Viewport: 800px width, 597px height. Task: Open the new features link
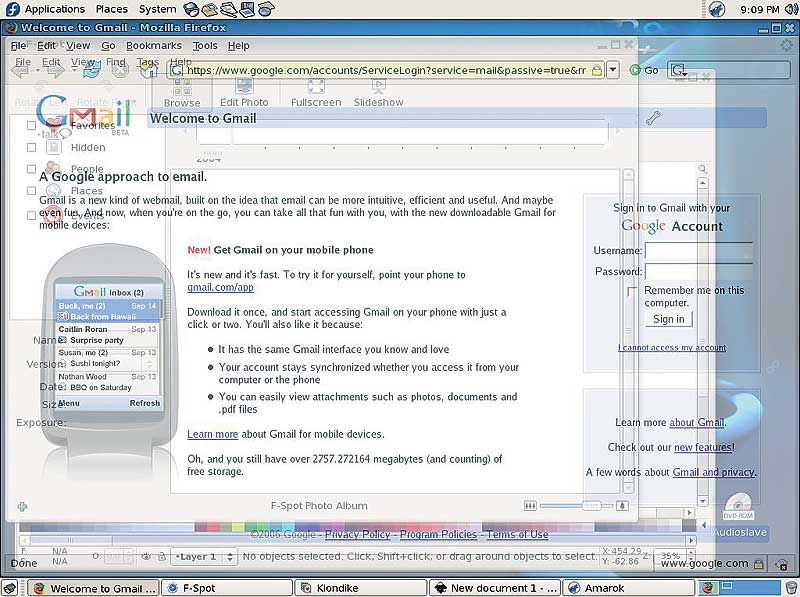pyautogui.click(x=703, y=447)
